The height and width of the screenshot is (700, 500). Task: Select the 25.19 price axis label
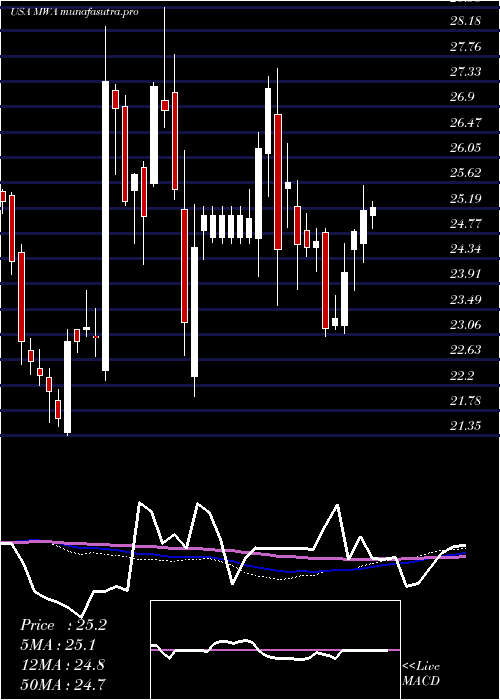pos(466,198)
